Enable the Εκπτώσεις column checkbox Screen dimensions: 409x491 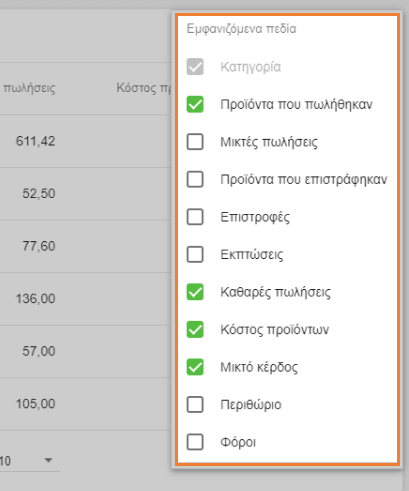(195, 255)
